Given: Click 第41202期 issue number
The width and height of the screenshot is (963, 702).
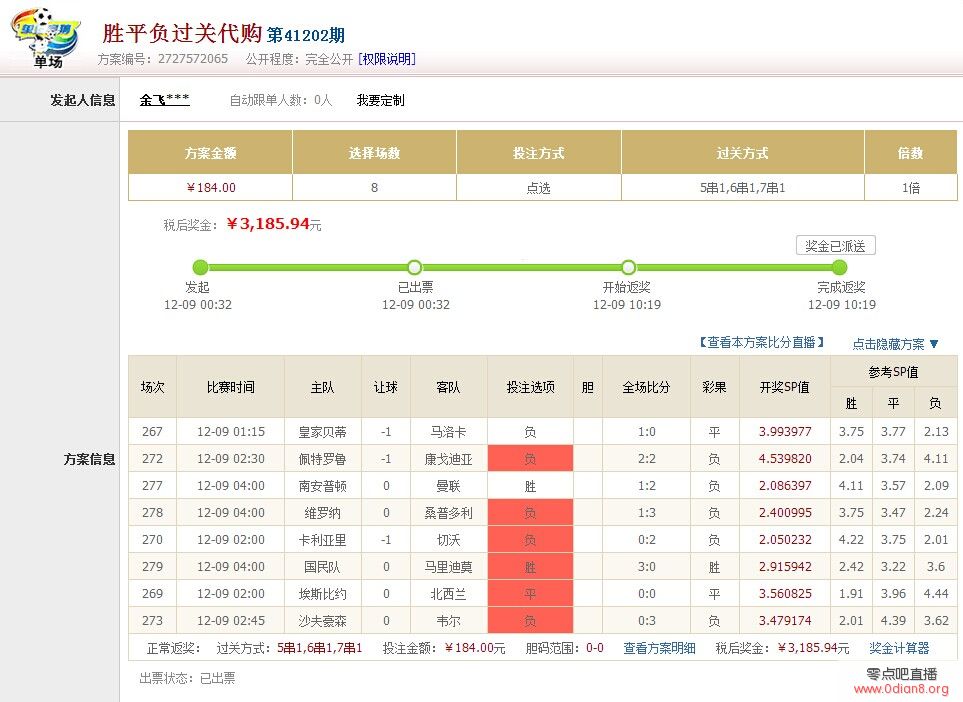Looking at the screenshot, I should tap(306, 35).
